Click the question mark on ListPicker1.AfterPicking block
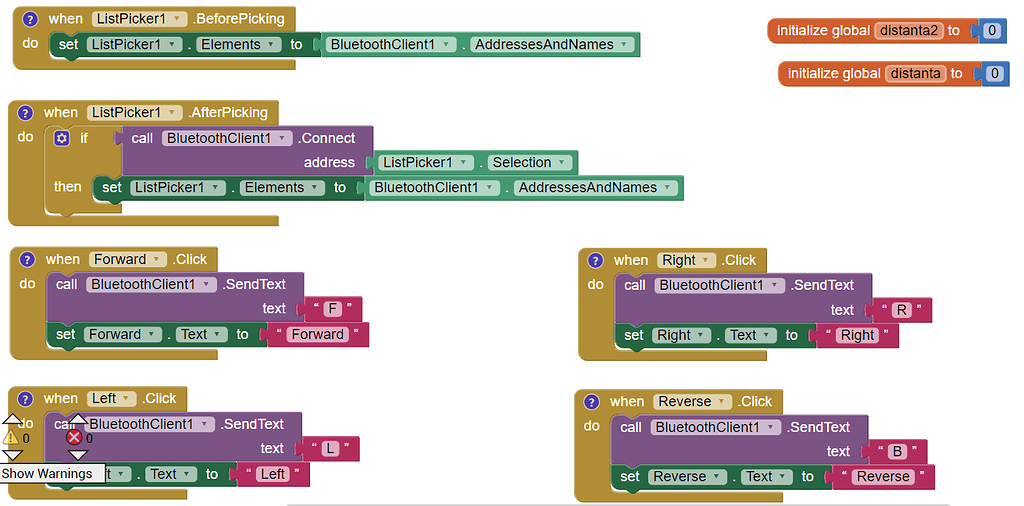This screenshot has height=506, width=1024. 26,113
